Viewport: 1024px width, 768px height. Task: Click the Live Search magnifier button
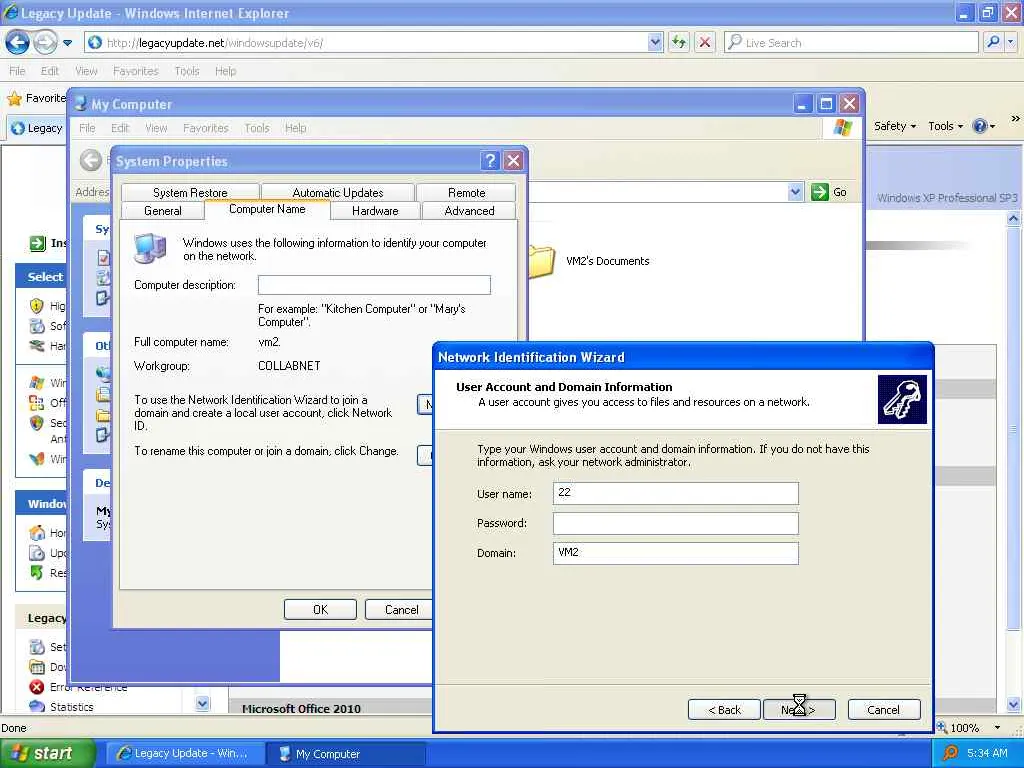993,42
